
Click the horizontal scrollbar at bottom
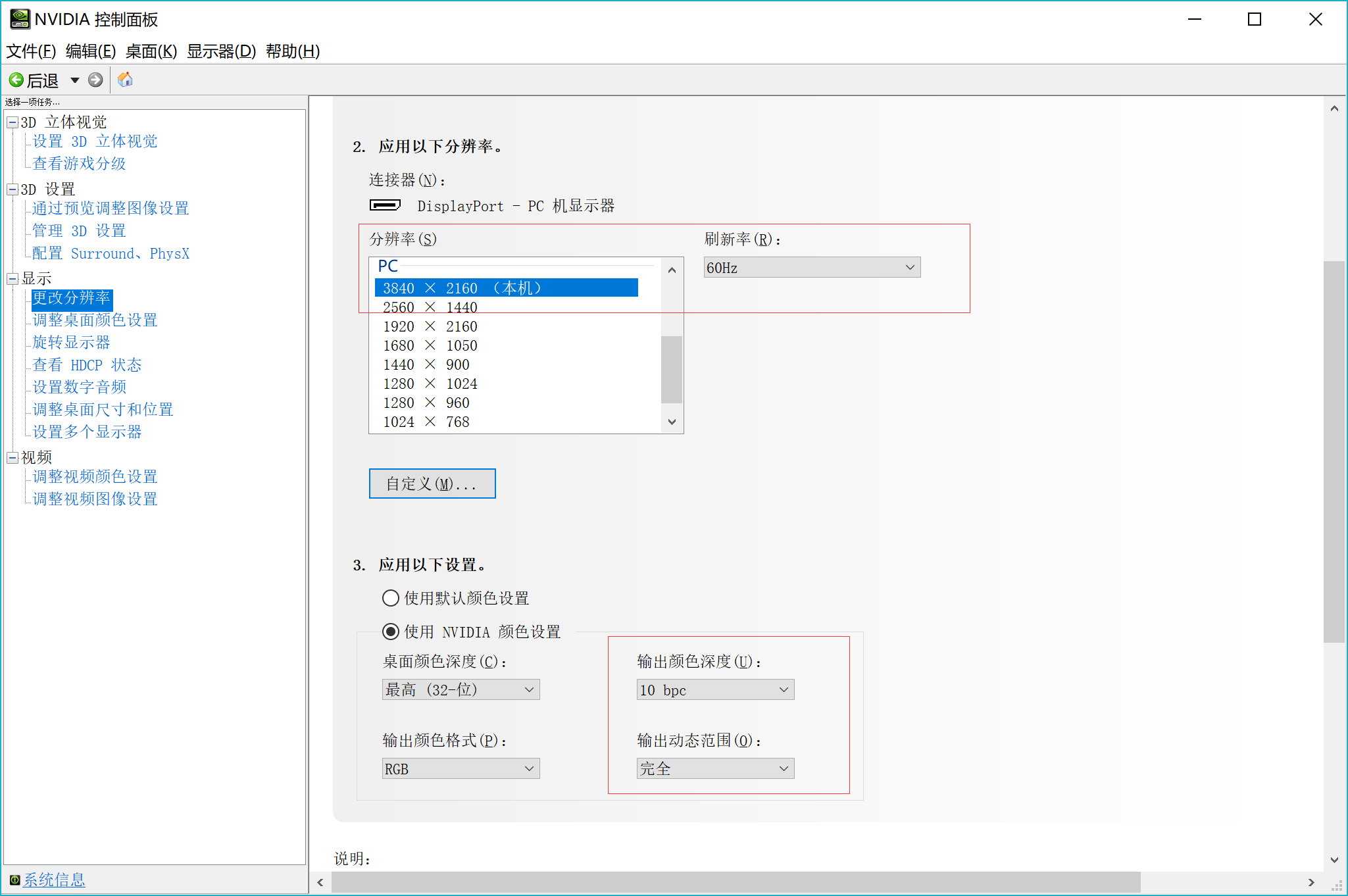pyautogui.click(x=736, y=882)
